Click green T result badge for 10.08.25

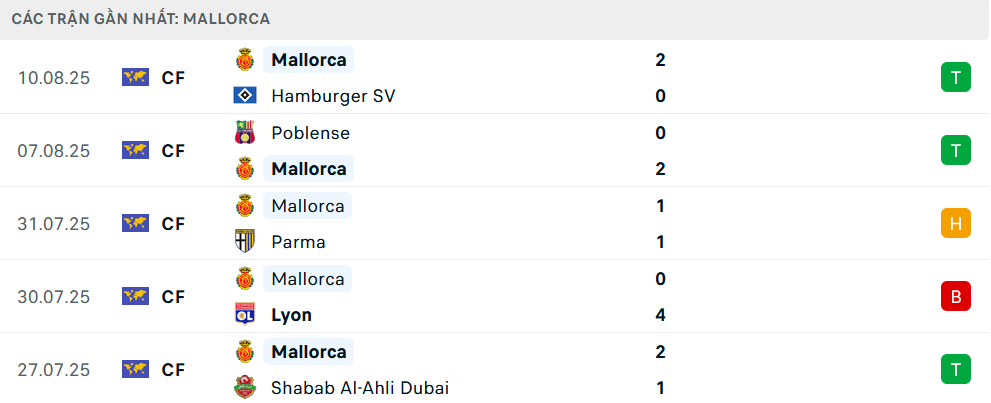[x=956, y=78]
